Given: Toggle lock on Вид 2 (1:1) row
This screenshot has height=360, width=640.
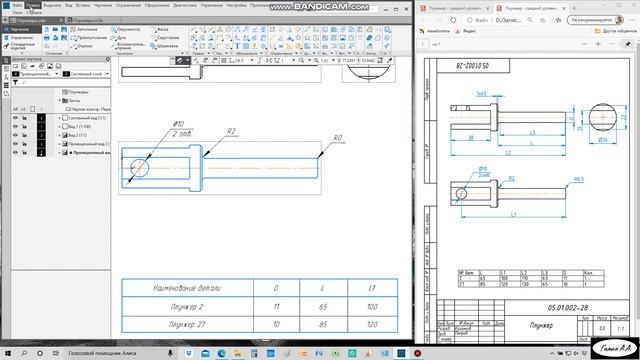Looking at the screenshot, I should pos(24,135).
